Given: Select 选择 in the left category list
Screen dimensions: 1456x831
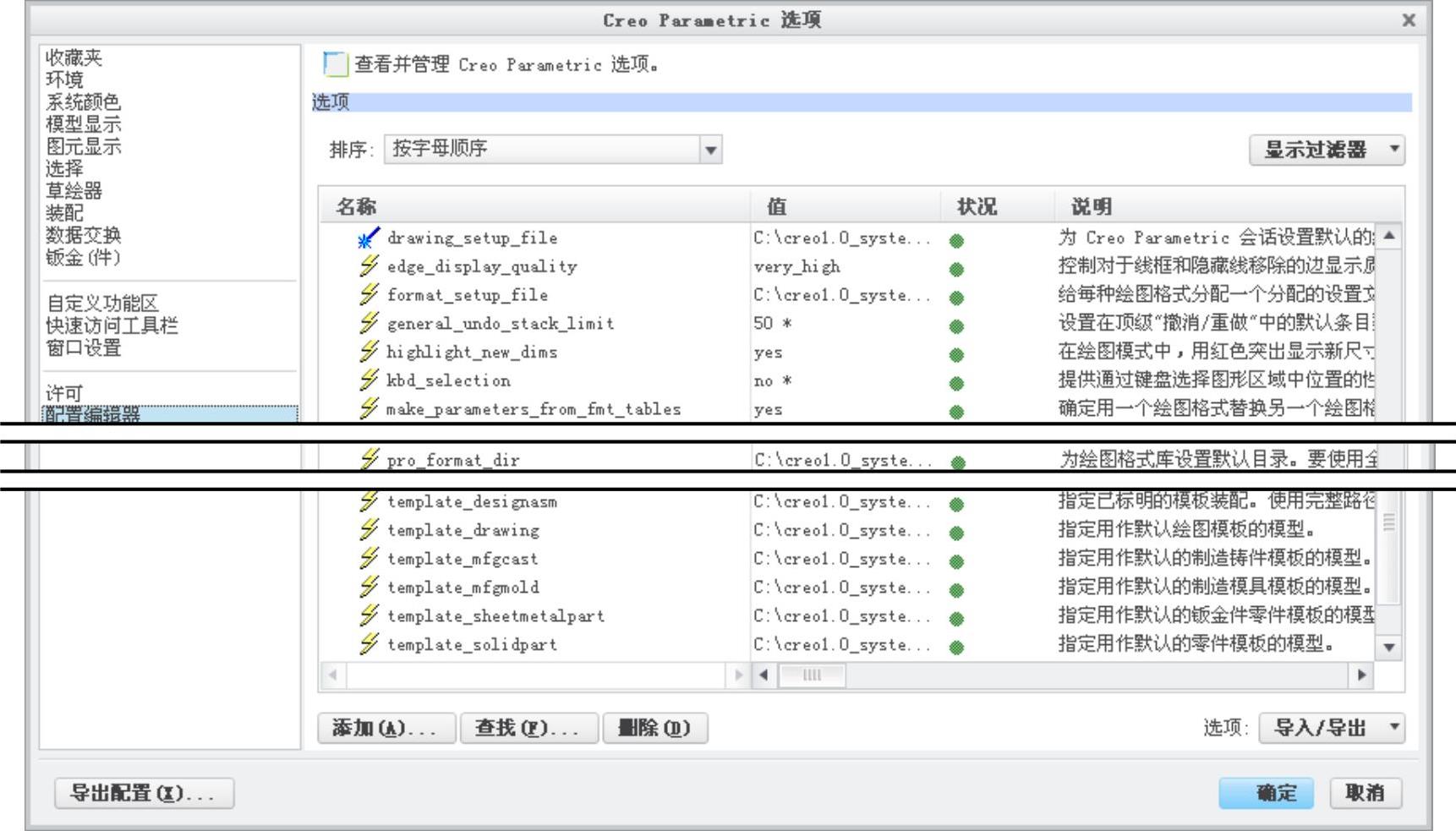Looking at the screenshot, I should coord(64,168).
